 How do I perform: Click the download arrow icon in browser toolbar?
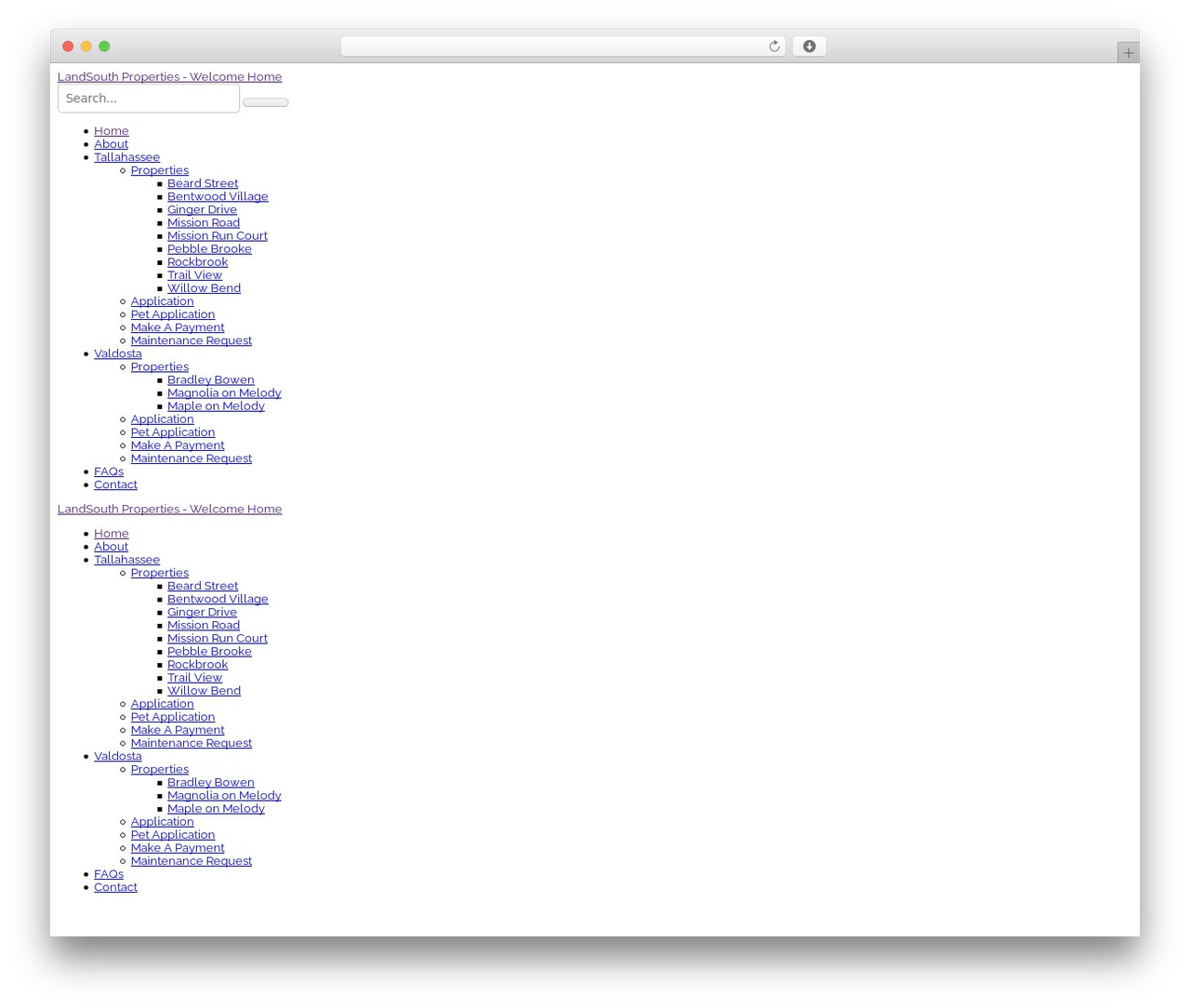click(809, 46)
